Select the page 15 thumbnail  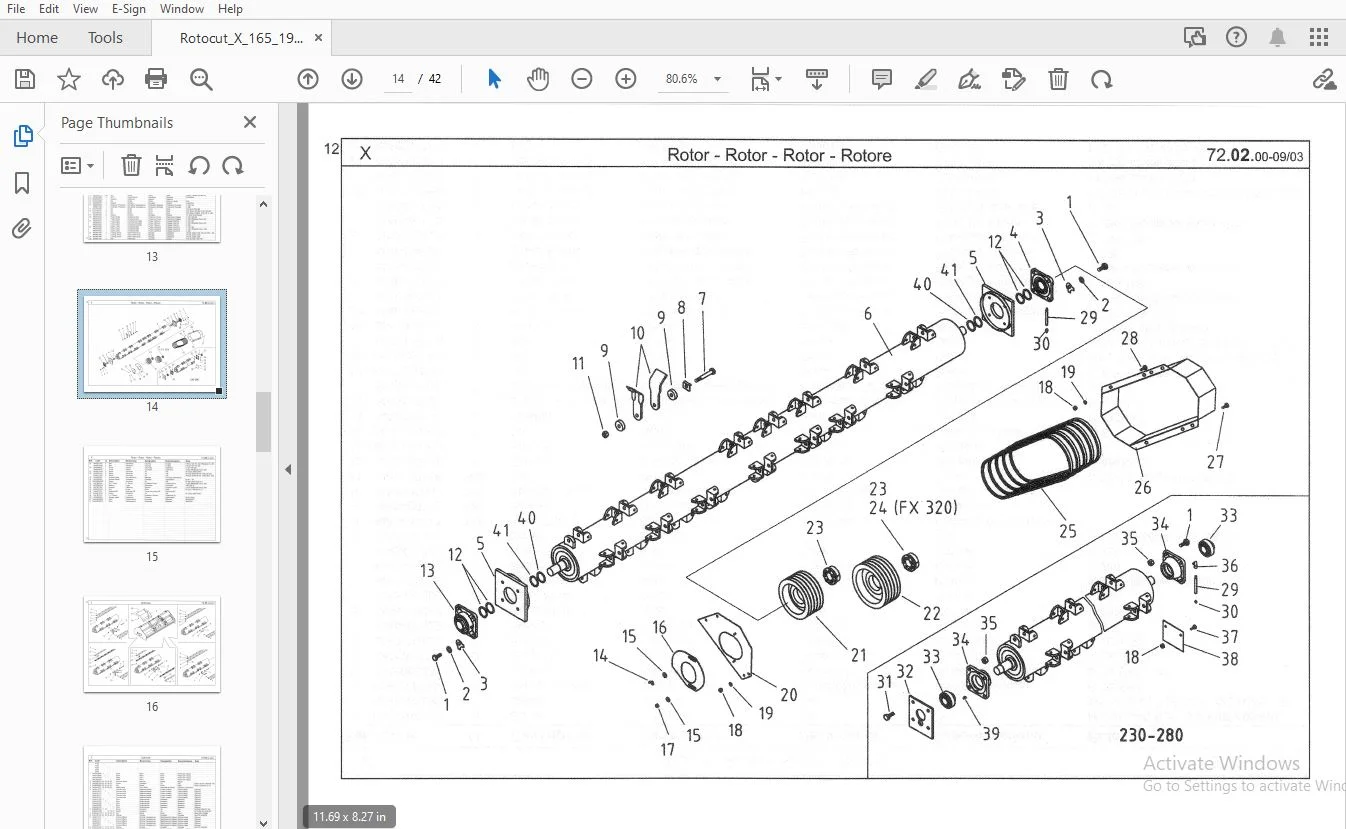coord(152,494)
